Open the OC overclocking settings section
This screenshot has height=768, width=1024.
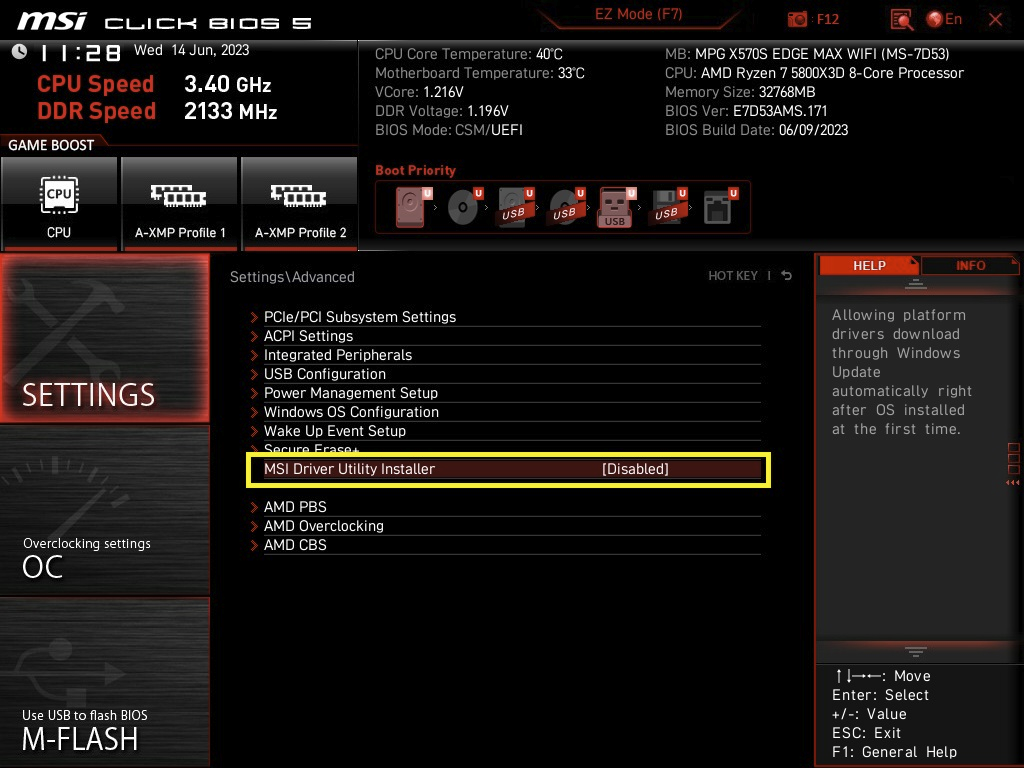(104, 511)
